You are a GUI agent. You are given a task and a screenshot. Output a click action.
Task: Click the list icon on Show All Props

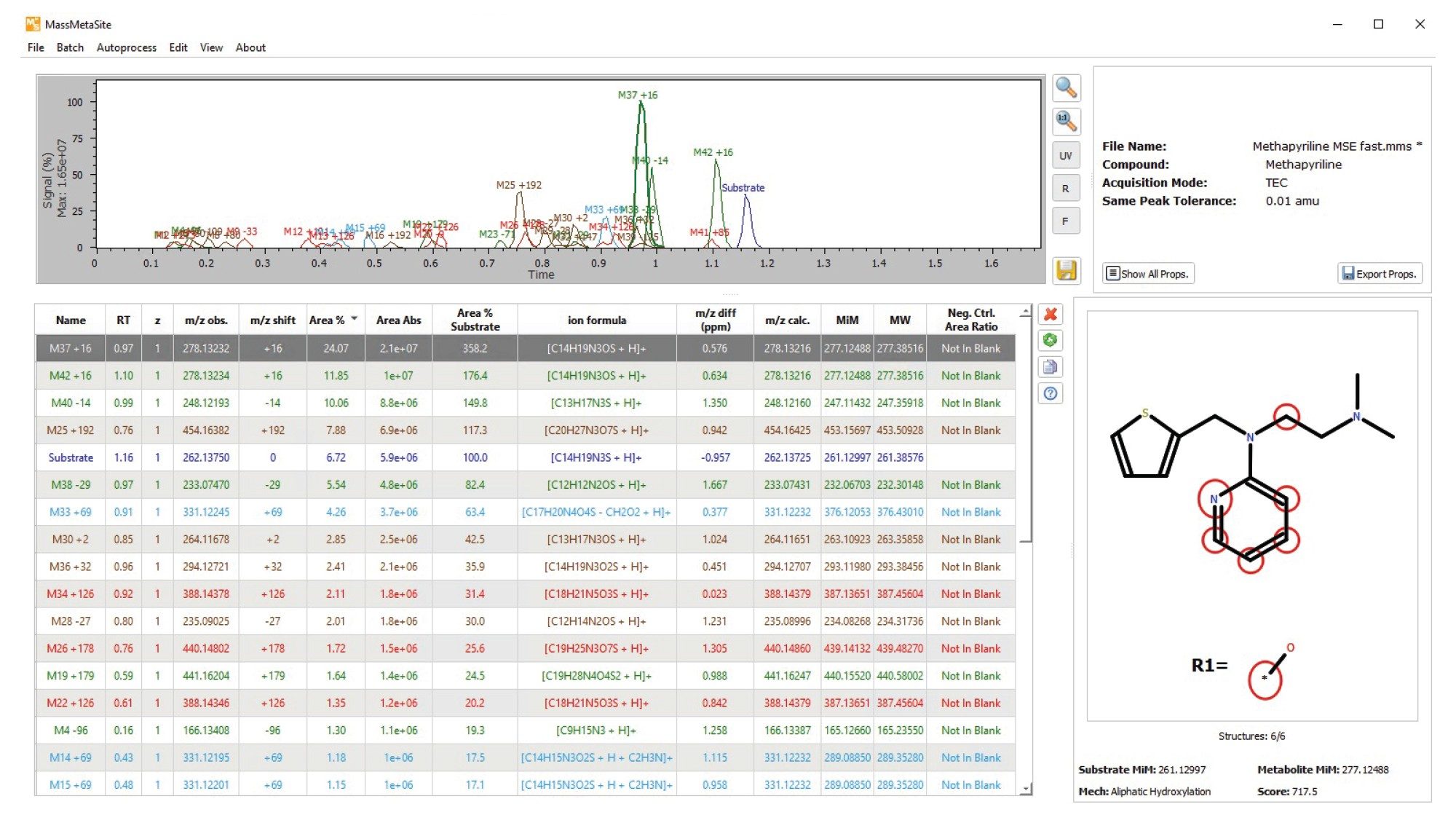[x=1113, y=273]
